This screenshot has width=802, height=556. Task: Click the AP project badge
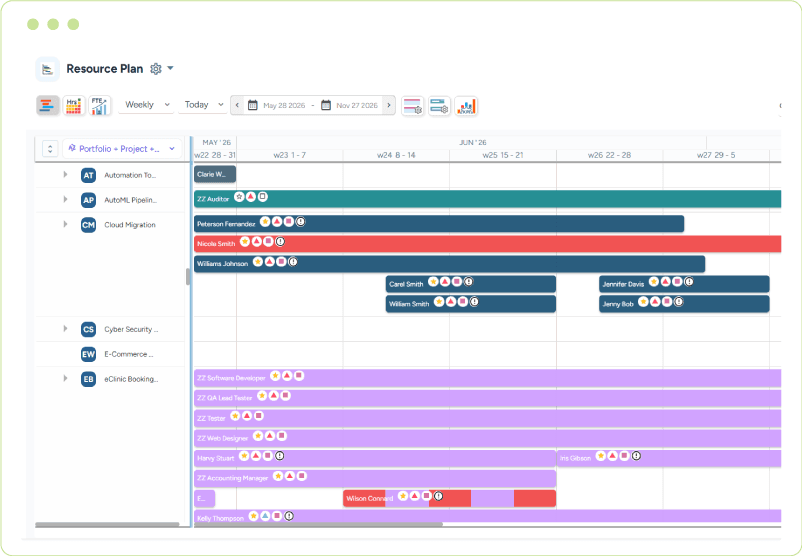pyautogui.click(x=88, y=200)
